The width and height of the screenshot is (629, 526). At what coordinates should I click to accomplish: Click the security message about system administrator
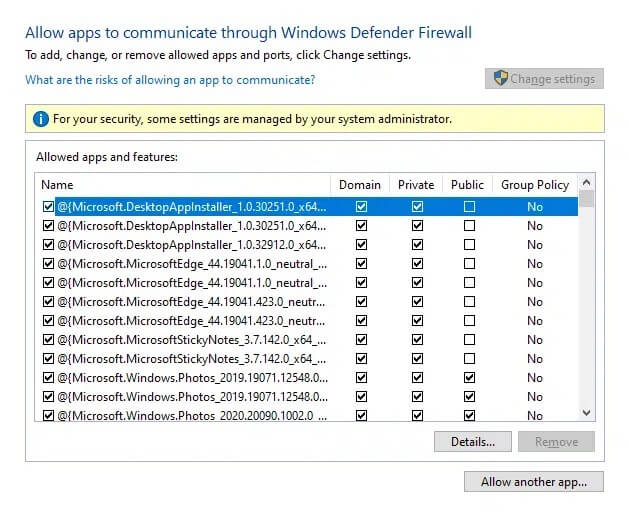coord(252,119)
